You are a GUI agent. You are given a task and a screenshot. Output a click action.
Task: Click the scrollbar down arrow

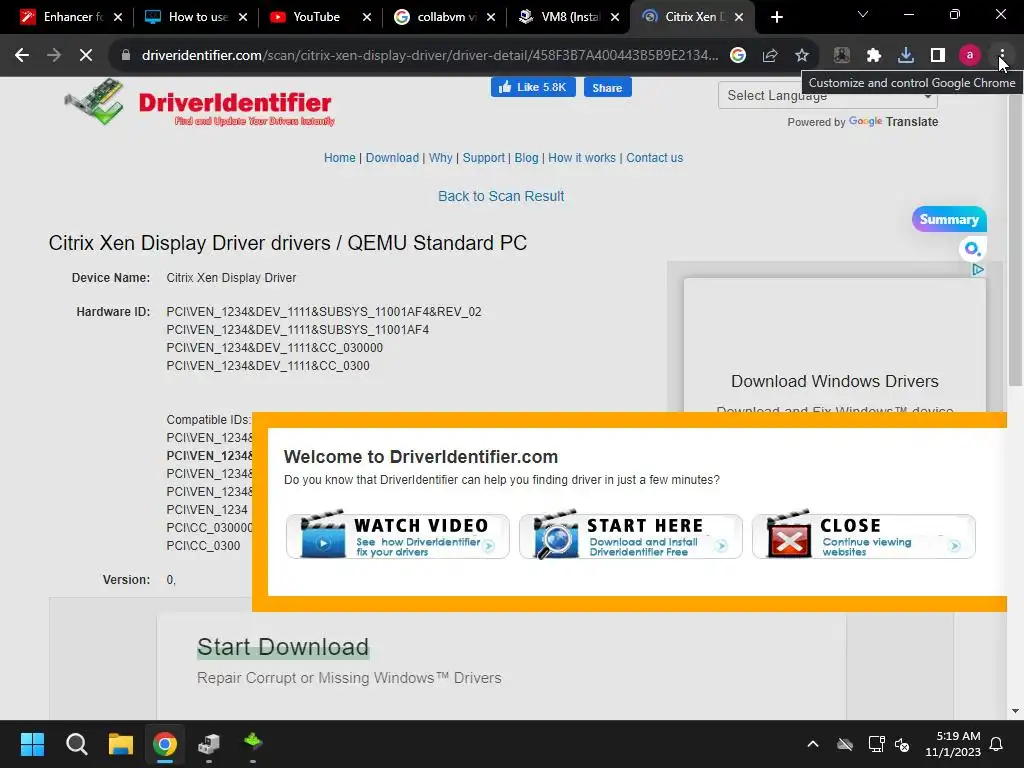click(1015, 711)
